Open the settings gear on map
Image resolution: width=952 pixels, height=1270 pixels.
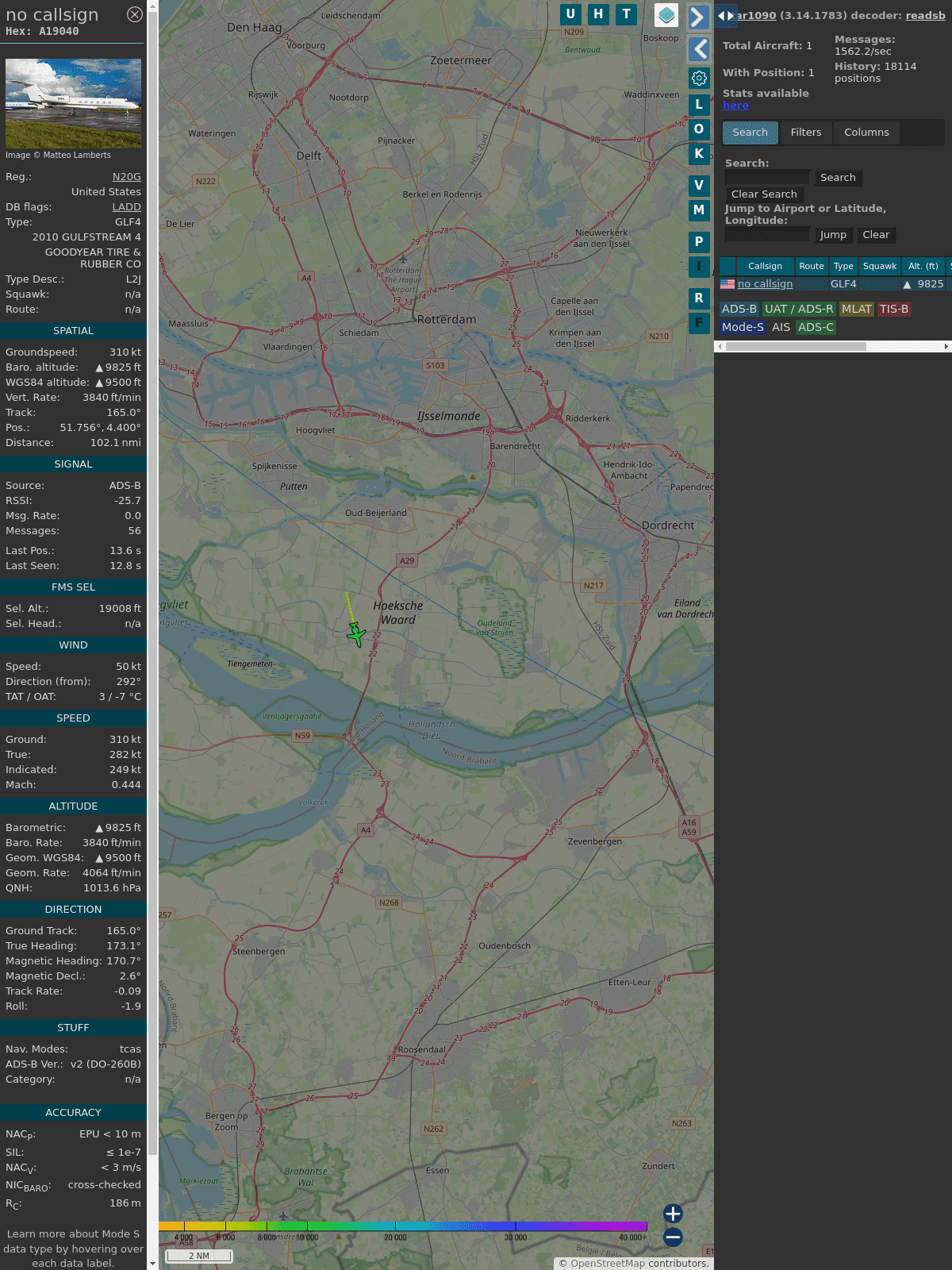click(699, 78)
